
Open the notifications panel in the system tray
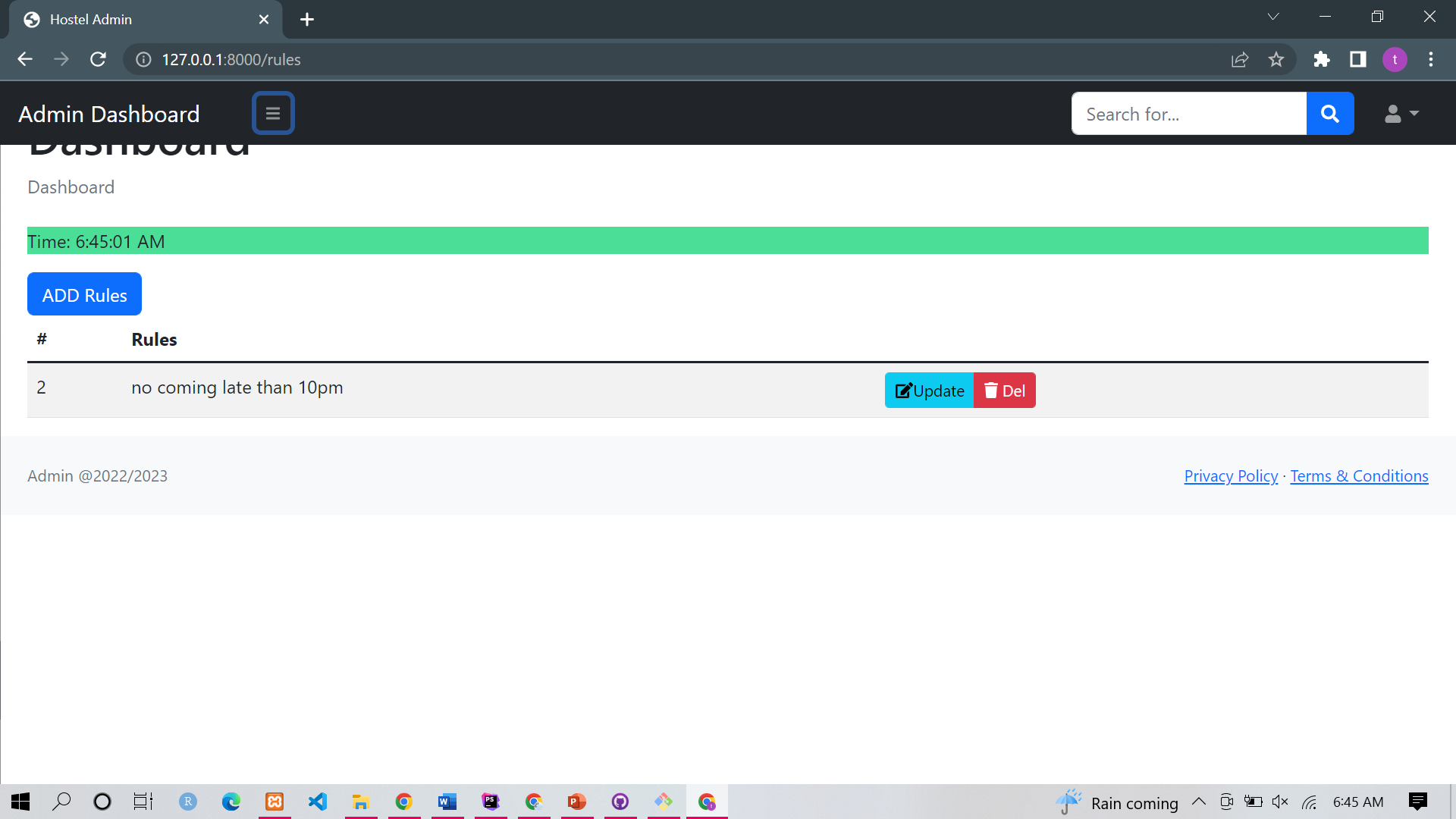tap(1420, 802)
